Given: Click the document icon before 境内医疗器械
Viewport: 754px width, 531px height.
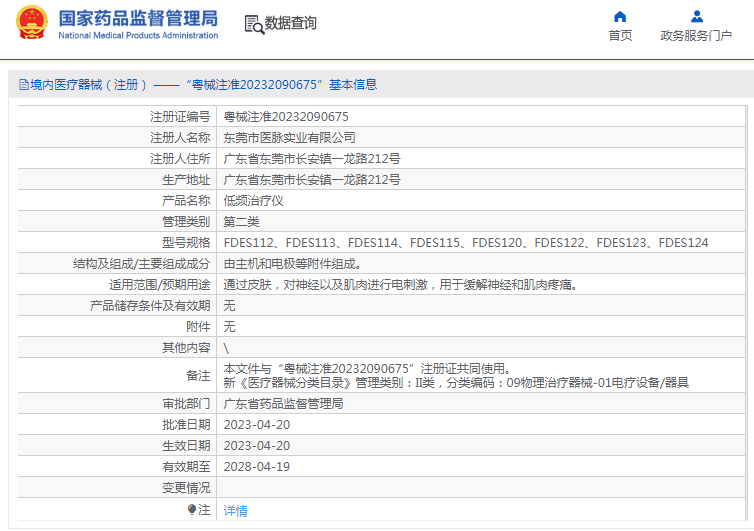Looking at the screenshot, I should pos(24,85).
